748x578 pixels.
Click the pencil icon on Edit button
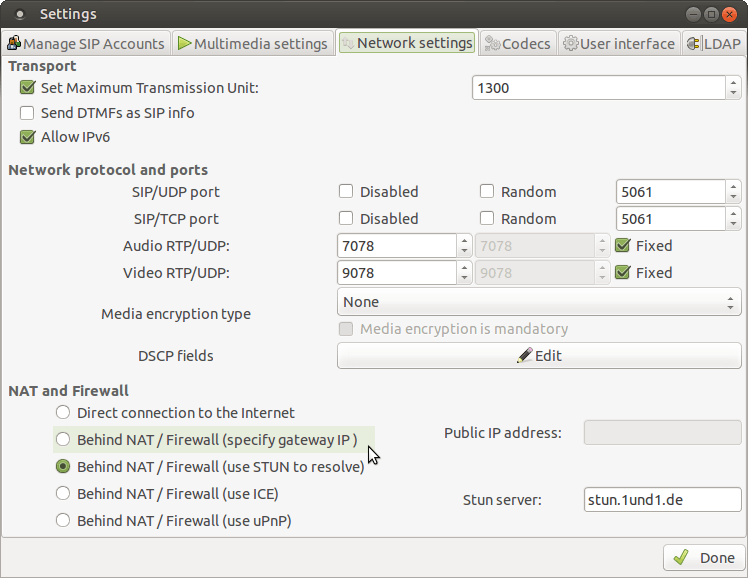coord(524,355)
